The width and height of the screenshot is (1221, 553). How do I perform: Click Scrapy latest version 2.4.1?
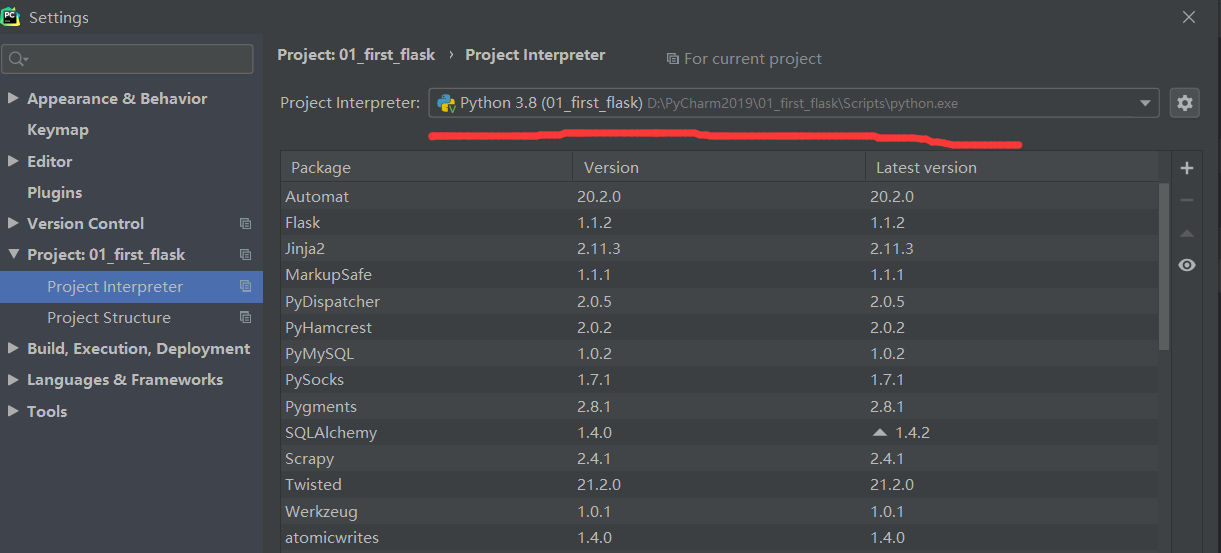887,459
